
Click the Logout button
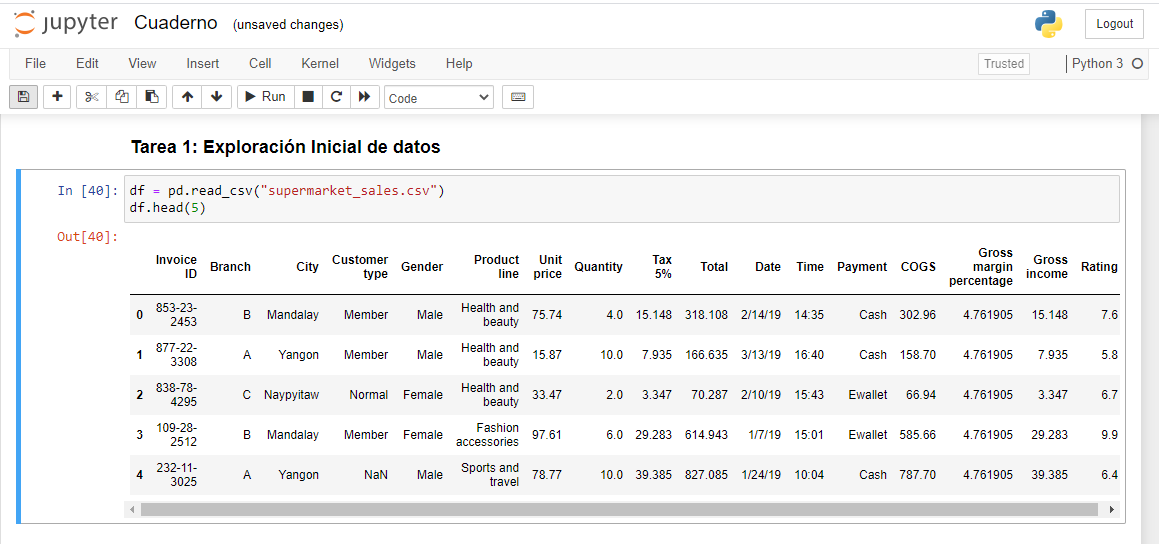[x=1114, y=24]
